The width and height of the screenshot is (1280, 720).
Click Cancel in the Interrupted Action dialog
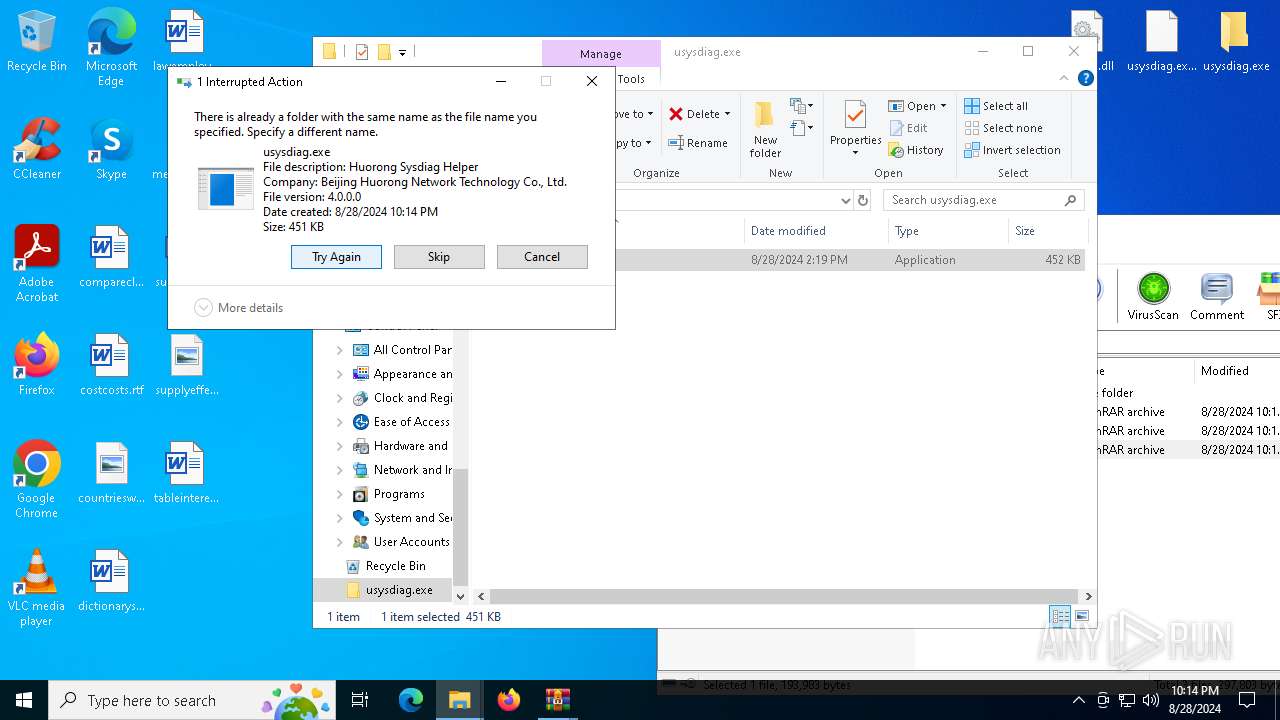(542, 257)
